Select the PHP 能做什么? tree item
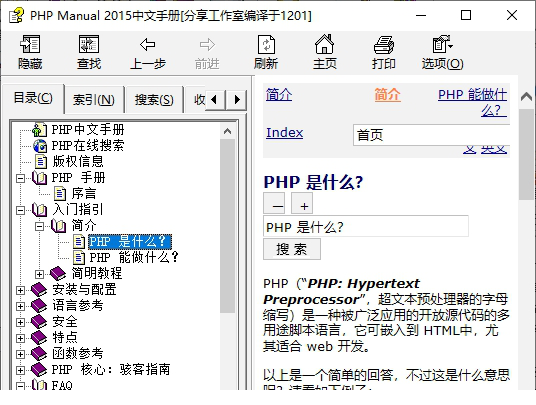 tap(134, 257)
